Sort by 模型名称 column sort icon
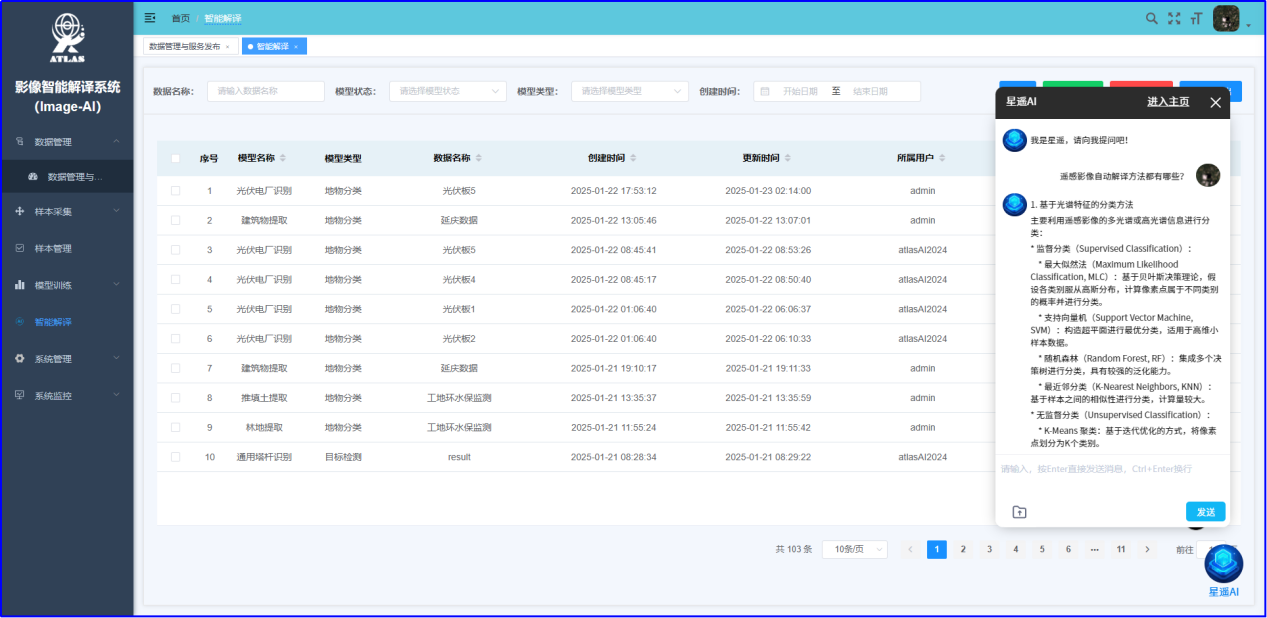The height and width of the screenshot is (618, 1267). coord(283,158)
